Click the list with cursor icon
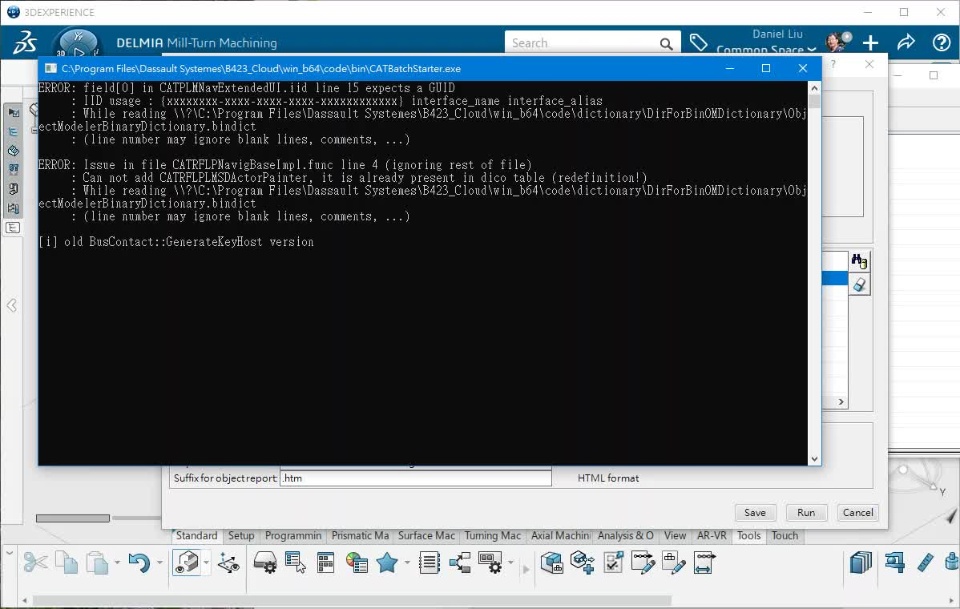This screenshot has width=960, height=609. coord(295,562)
